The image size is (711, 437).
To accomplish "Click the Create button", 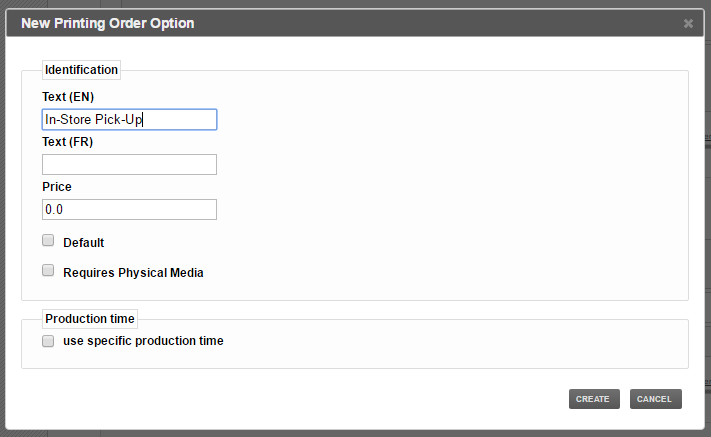I will (x=594, y=399).
